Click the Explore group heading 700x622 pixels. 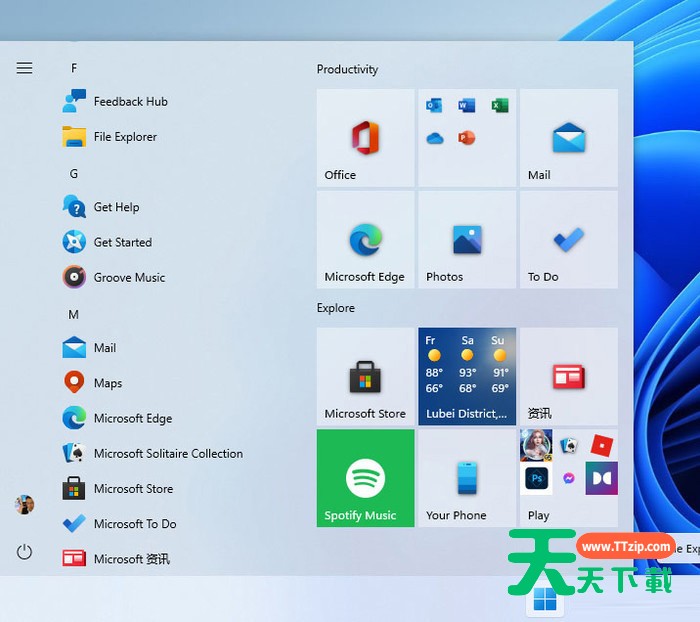pos(336,308)
